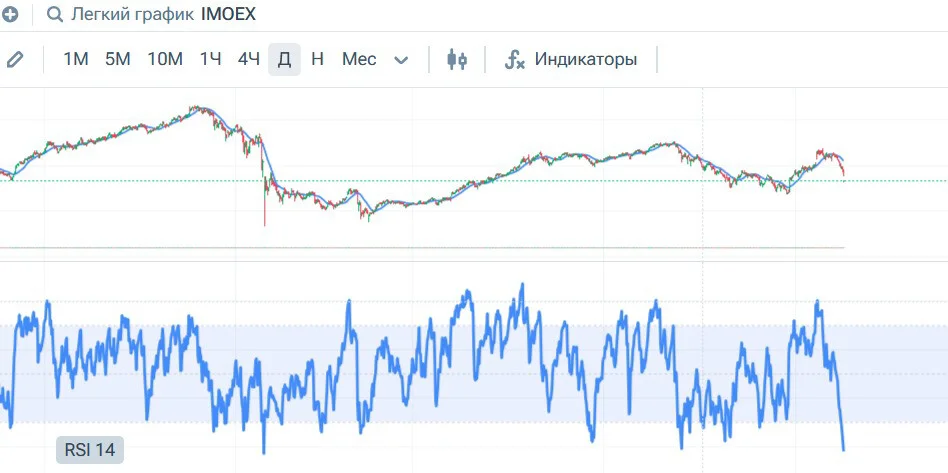The image size is (948, 473).
Task: Click the fx indicators icon
Action: click(515, 59)
